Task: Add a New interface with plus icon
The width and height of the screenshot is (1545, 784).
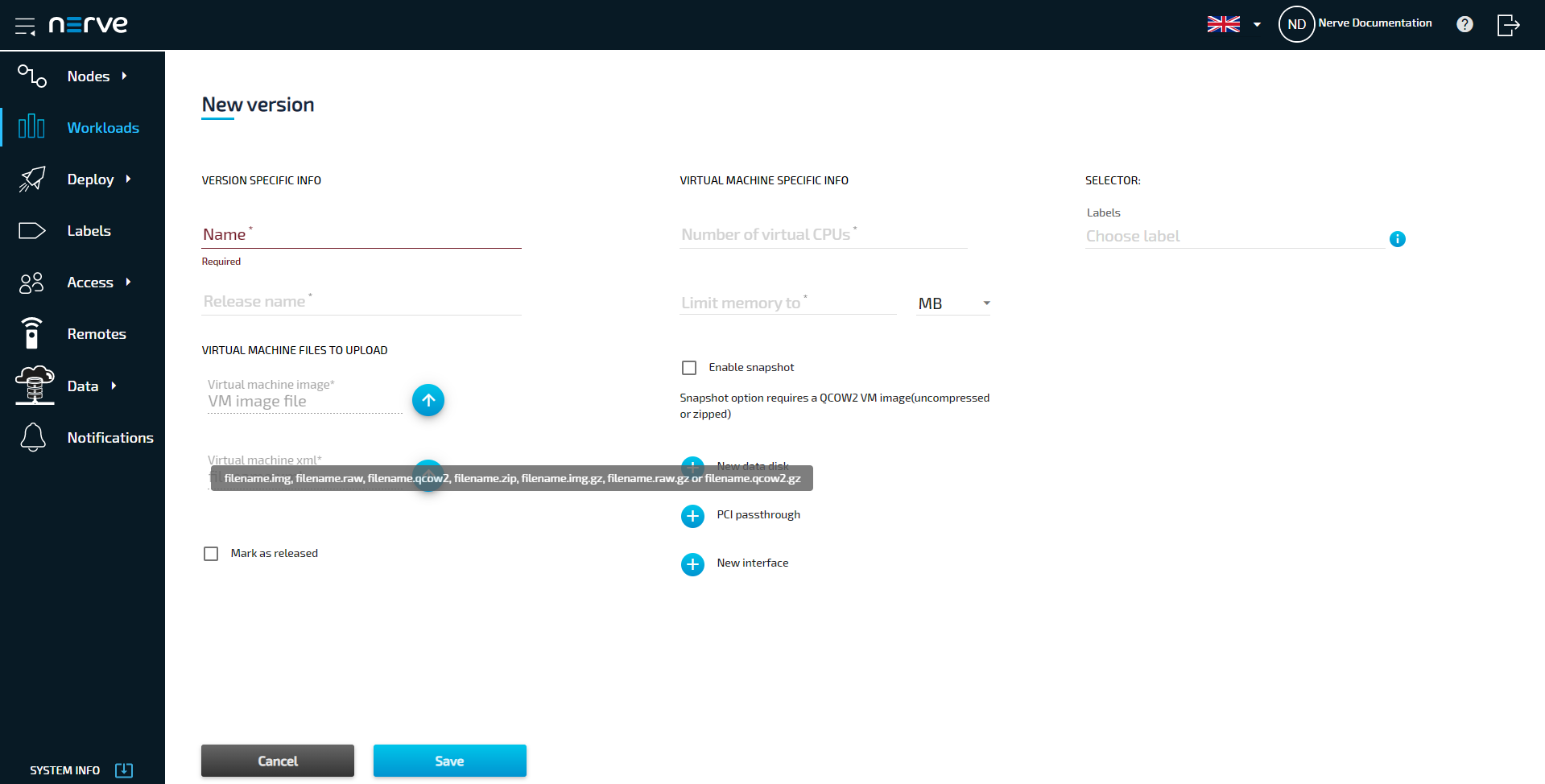Action: (x=692, y=564)
